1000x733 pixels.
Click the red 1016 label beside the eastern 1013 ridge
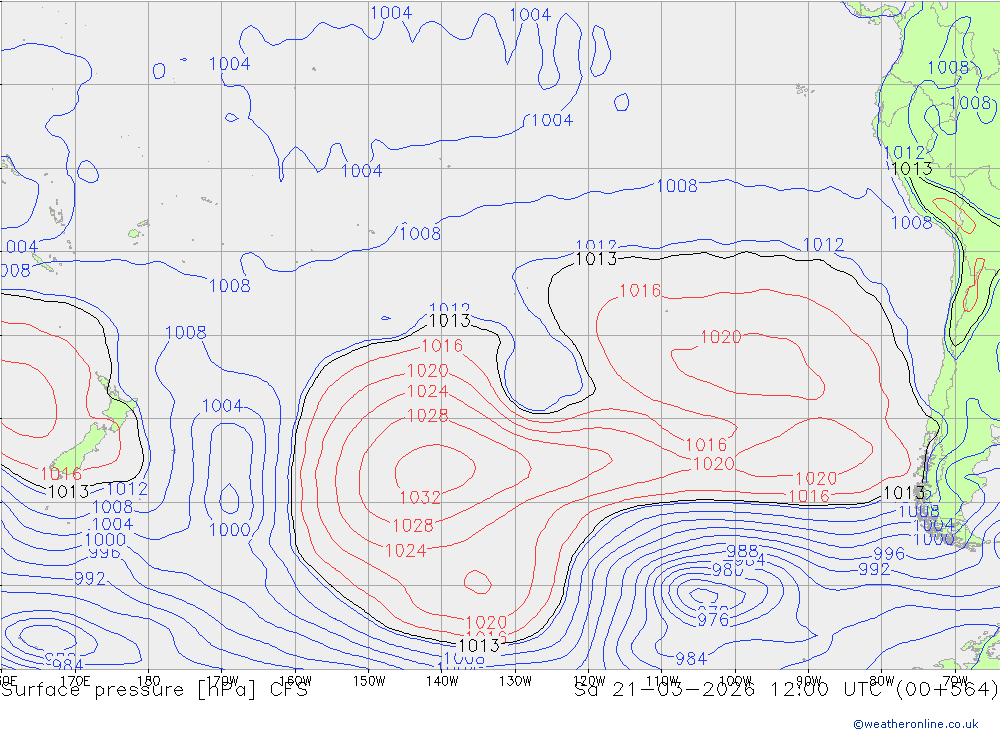pos(809,496)
